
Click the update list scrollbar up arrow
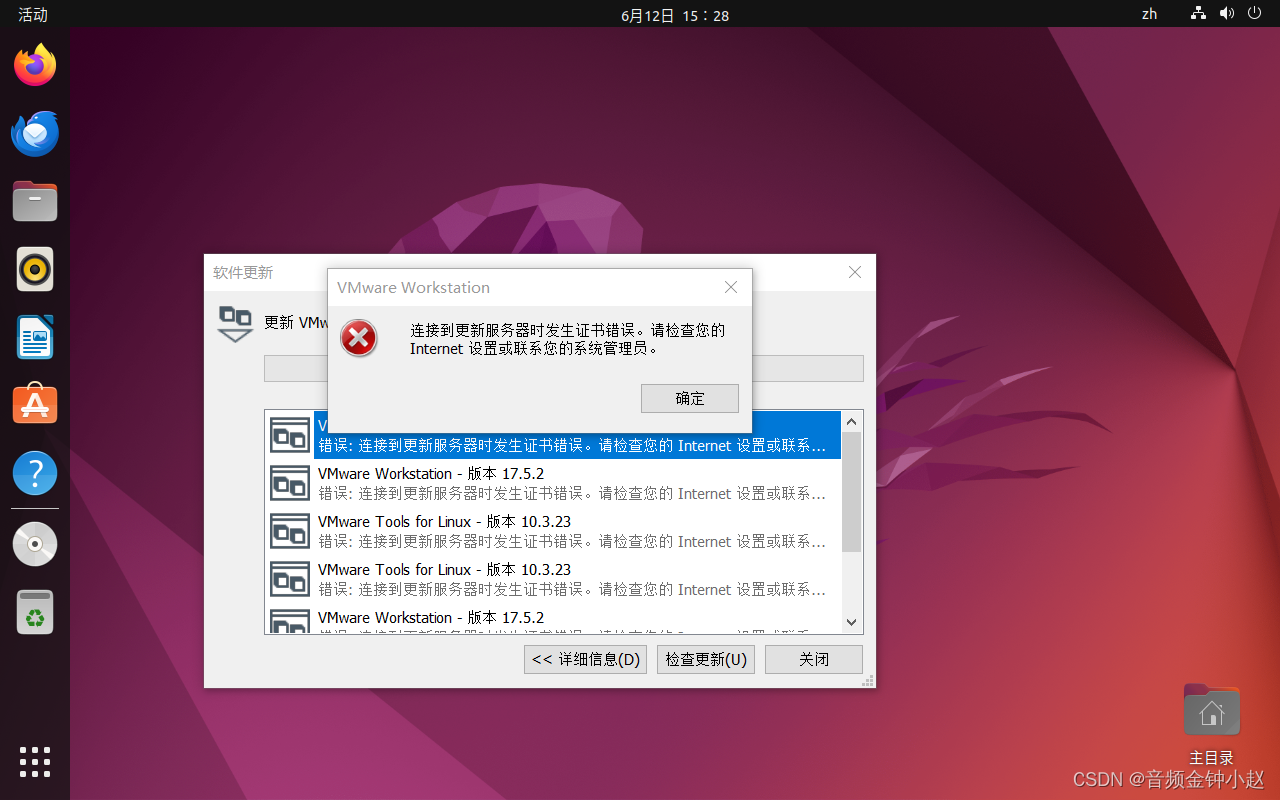[852, 421]
